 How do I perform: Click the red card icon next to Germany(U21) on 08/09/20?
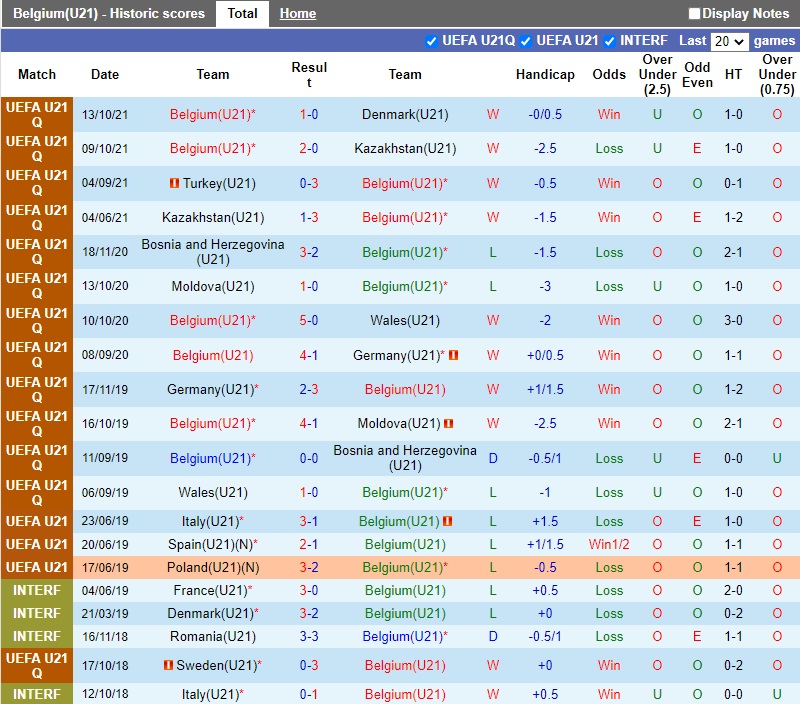[x=453, y=355]
